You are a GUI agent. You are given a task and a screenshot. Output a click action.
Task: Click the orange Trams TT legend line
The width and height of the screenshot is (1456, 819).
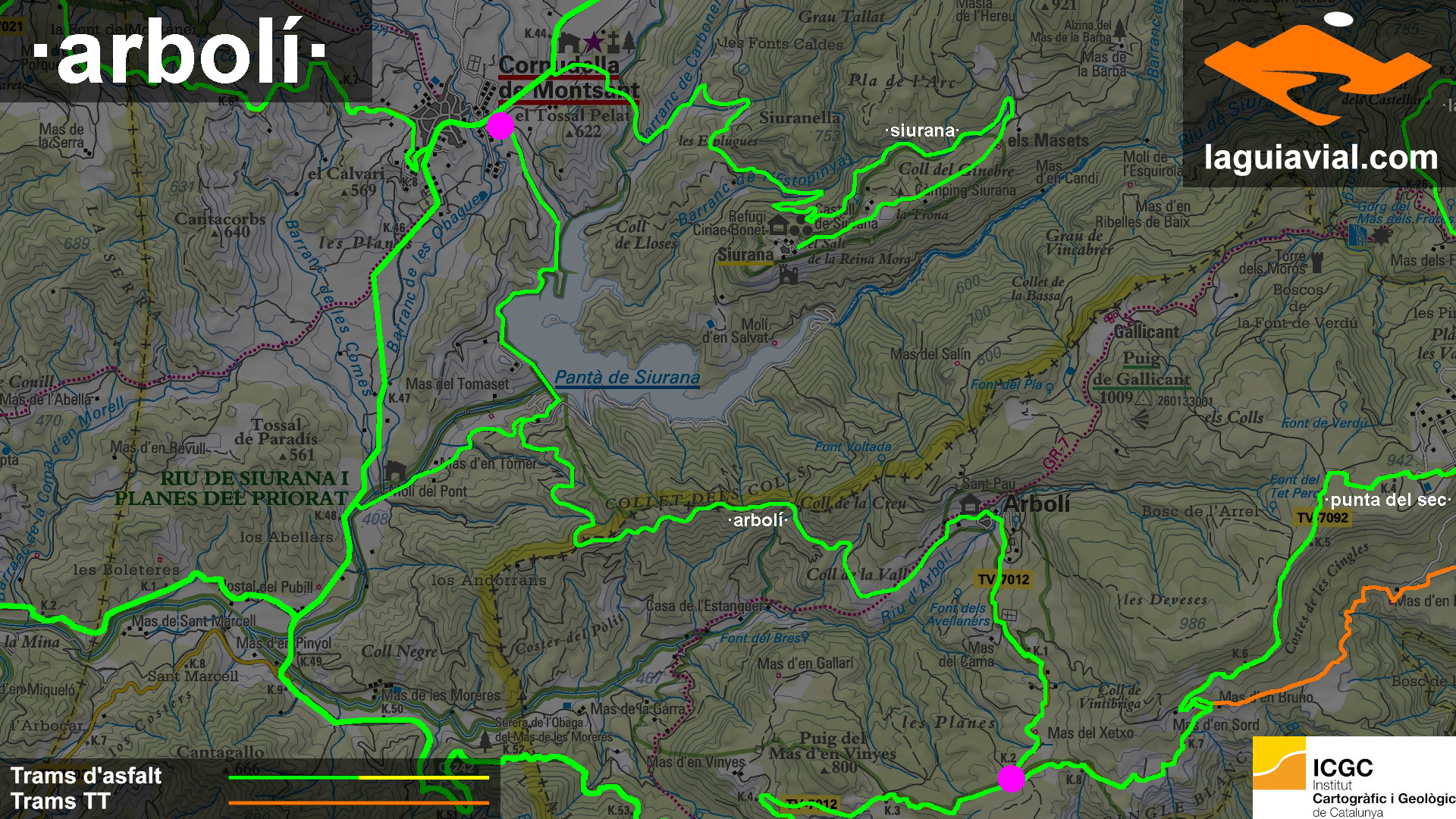click(x=358, y=802)
